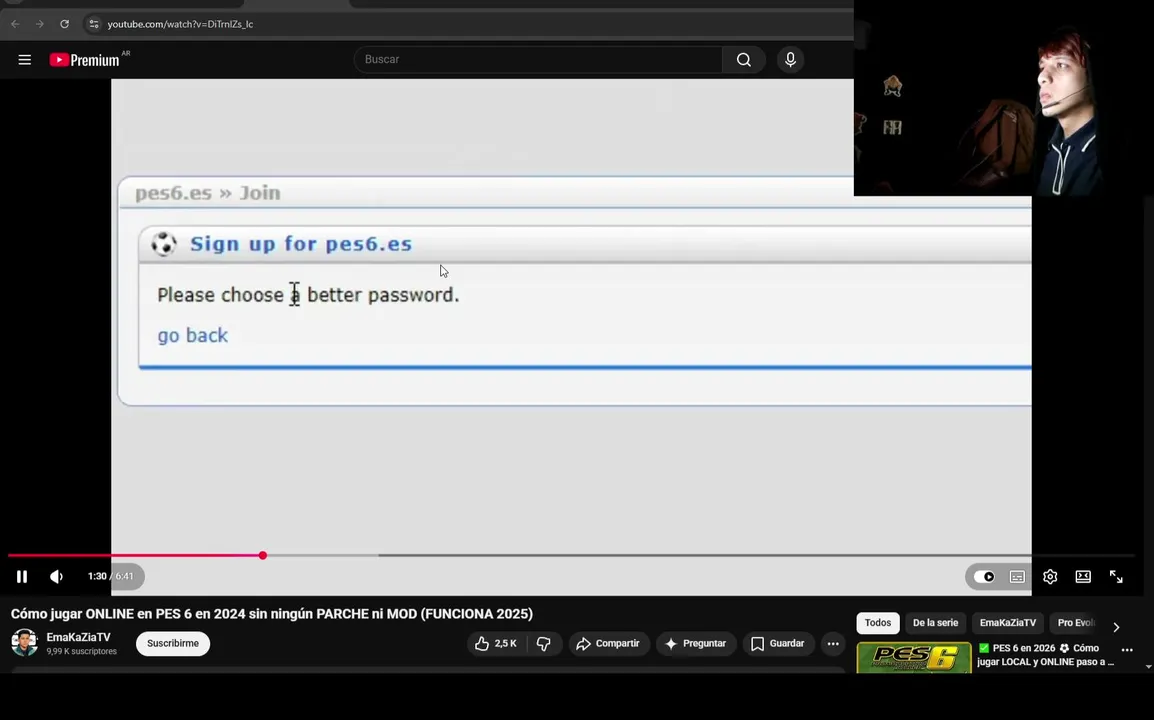Toggle autoplay switch
This screenshot has height=720, width=1154.
pos(984,576)
